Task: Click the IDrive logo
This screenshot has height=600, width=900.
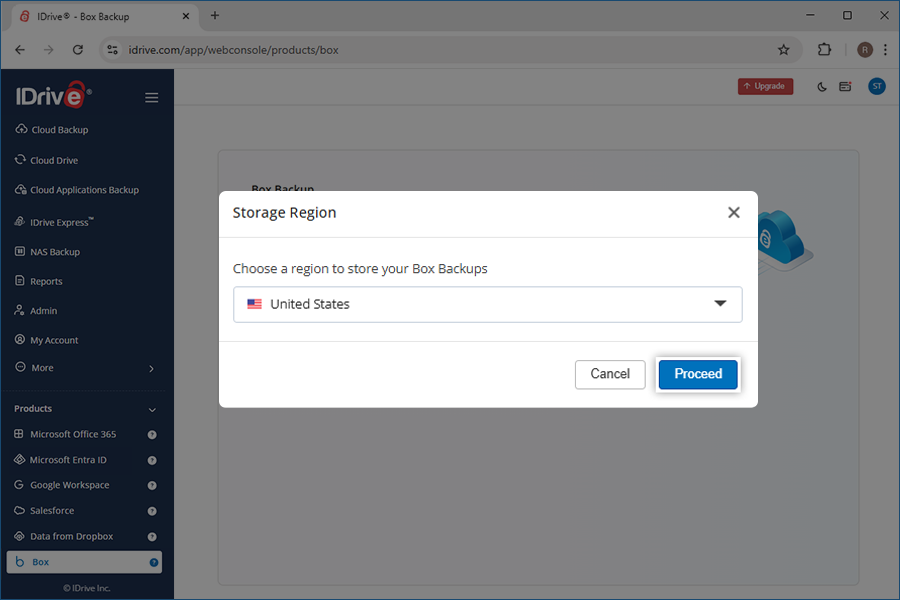Action: tap(53, 95)
